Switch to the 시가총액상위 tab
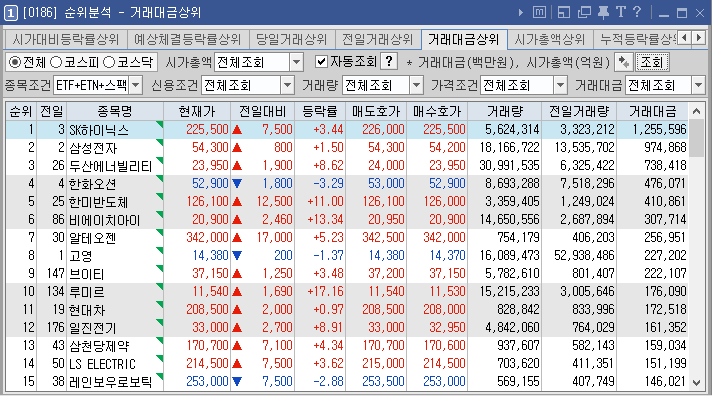 pyautogui.click(x=550, y=40)
